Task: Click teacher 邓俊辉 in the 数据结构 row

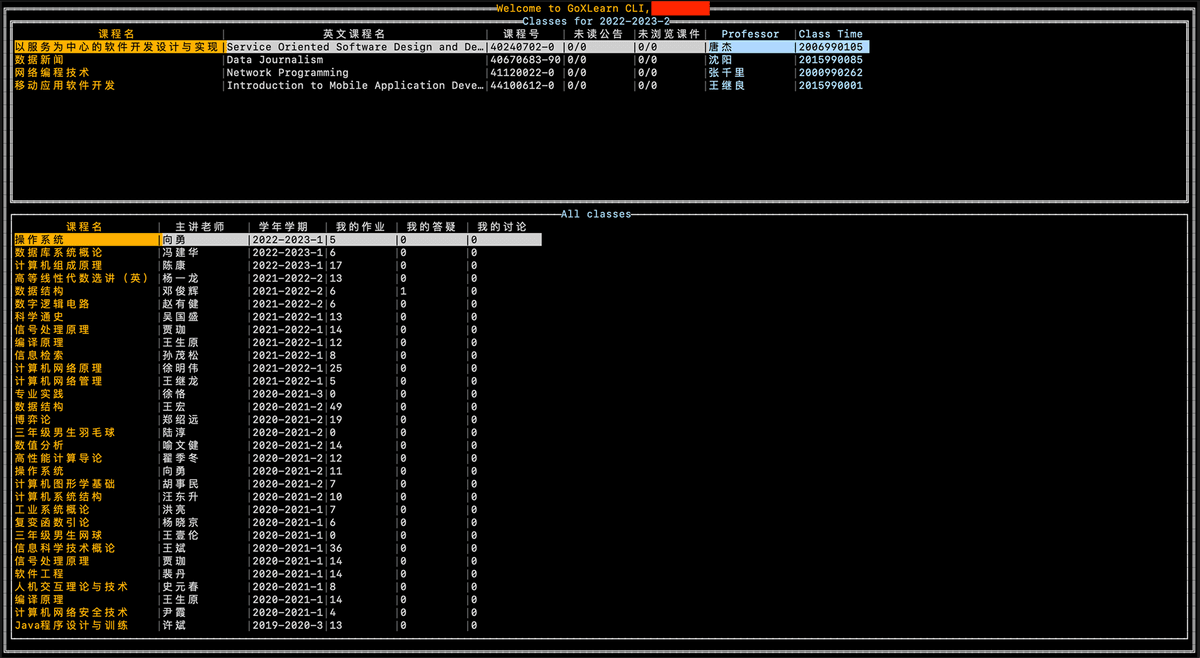Action: (180, 291)
